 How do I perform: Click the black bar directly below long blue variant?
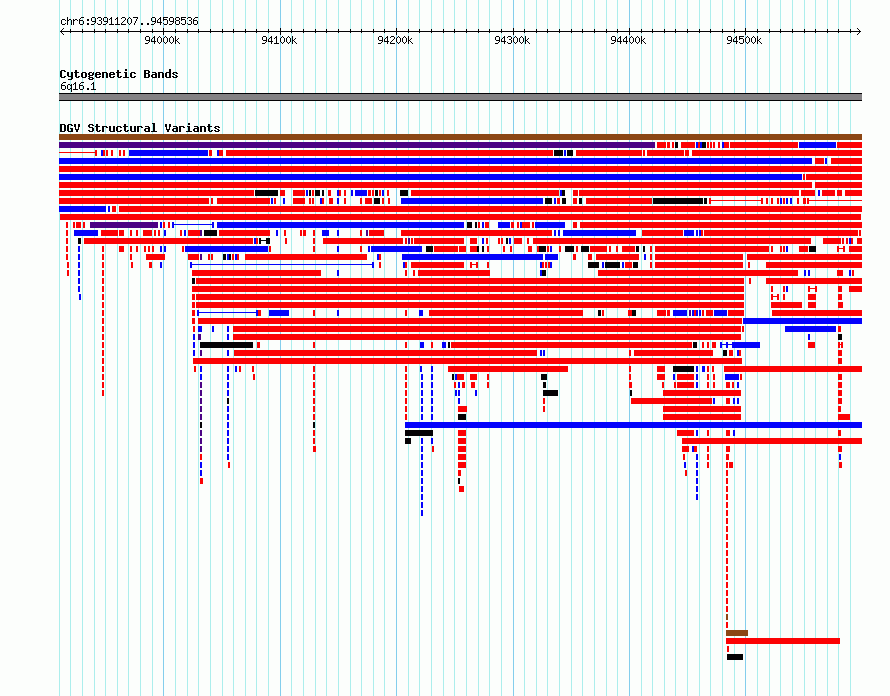pyautogui.click(x=419, y=433)
